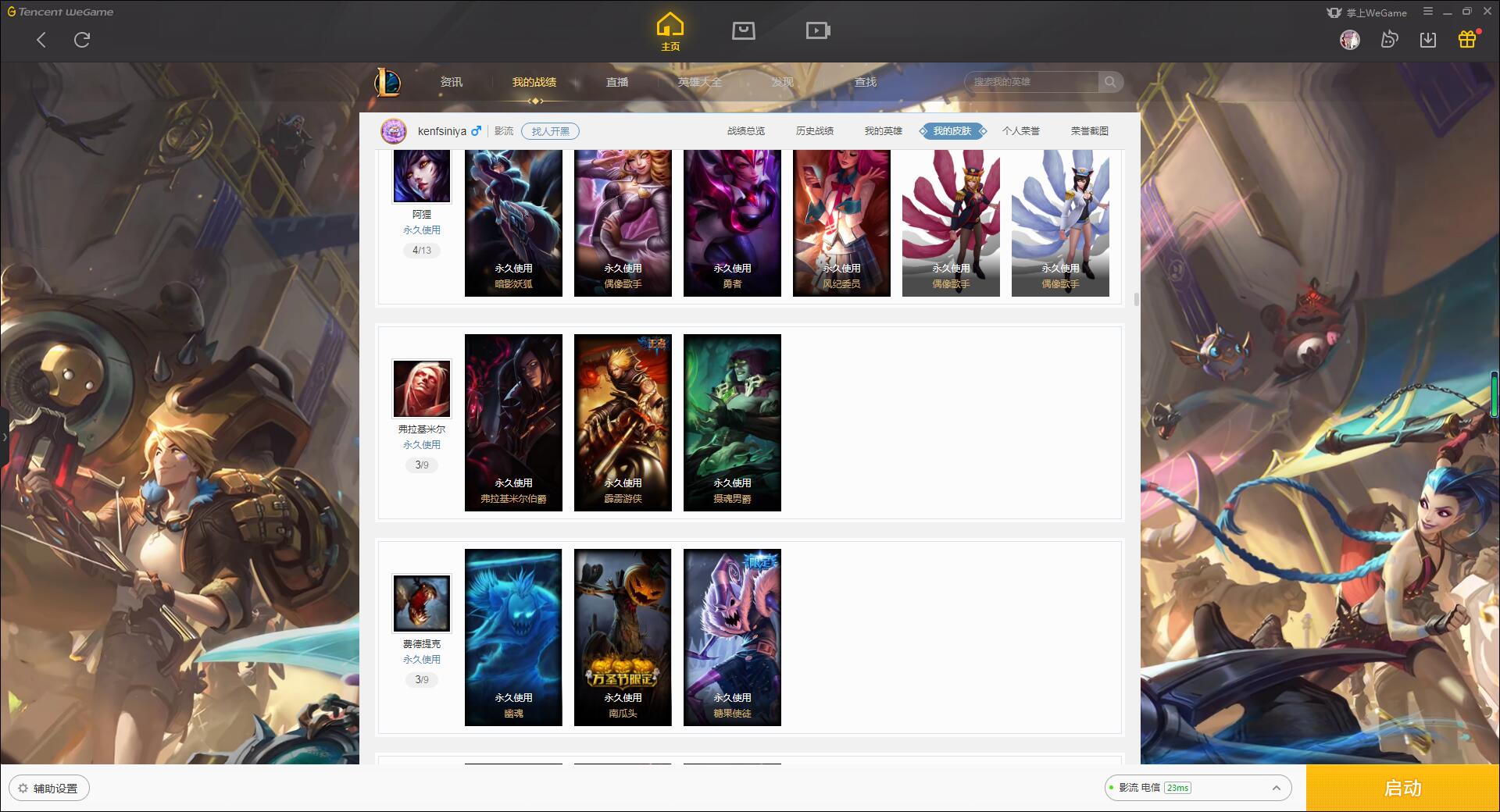This screenshot has width=1500, height=812.
Task: Open the user avatar in top right
Action: click(1350, 40)
